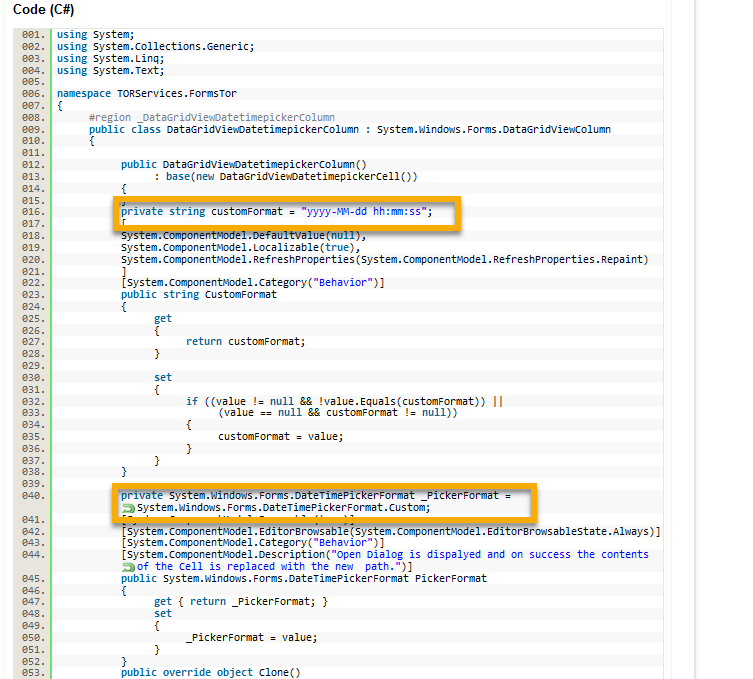This screenshot has height=679, width=753.
Task: Click "namespace TORServices.FormsTor" line
Action: [x=146, y=93]
